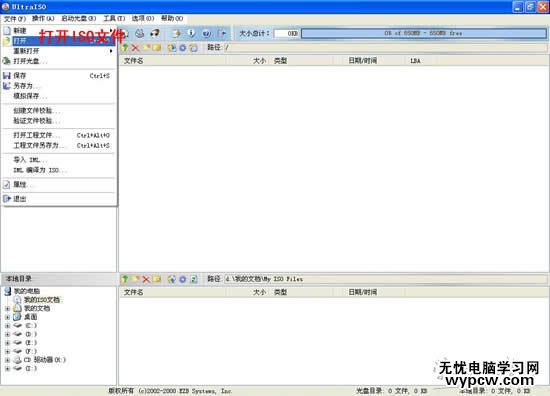Image resolution: width=550 pixels, height=396 pixels.
Task: Expand the (F:) drive tree node
Action: [x=7, y=351]
